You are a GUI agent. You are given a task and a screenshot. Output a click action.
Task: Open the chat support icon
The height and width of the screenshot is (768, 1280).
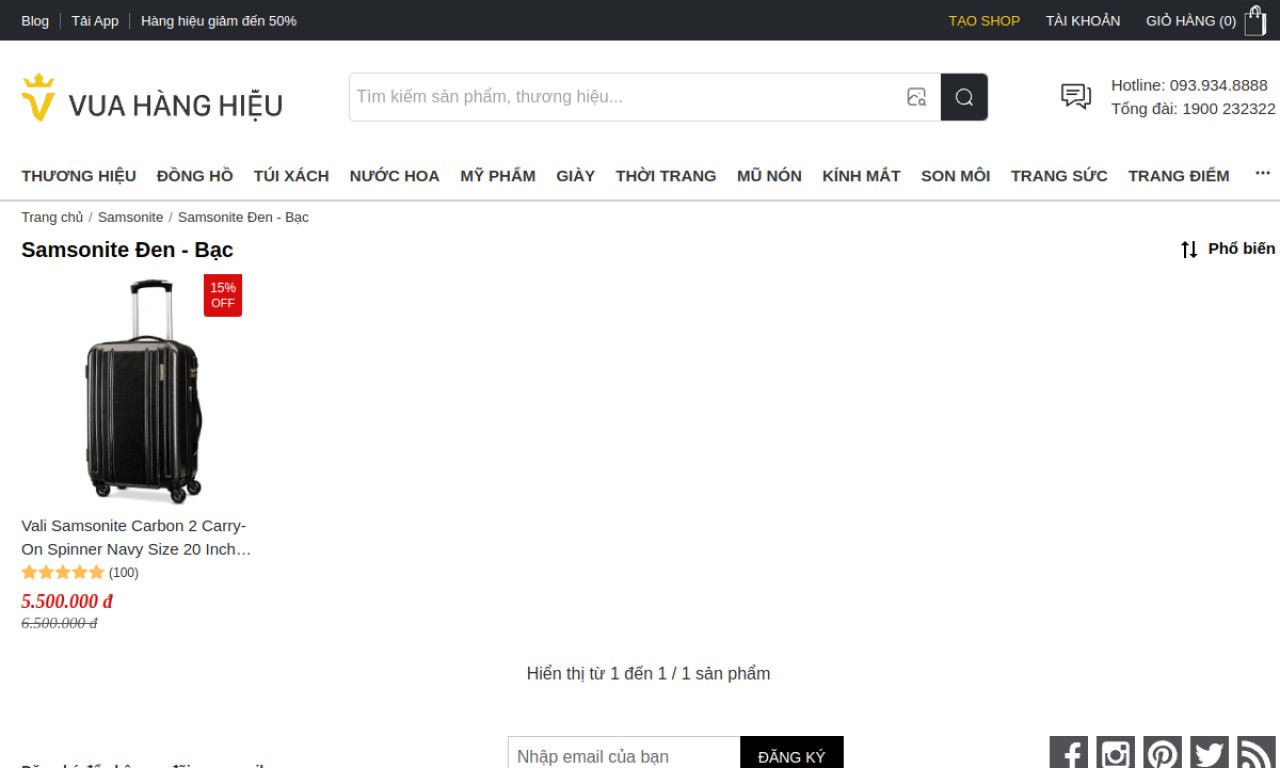tap(1076, 97)
